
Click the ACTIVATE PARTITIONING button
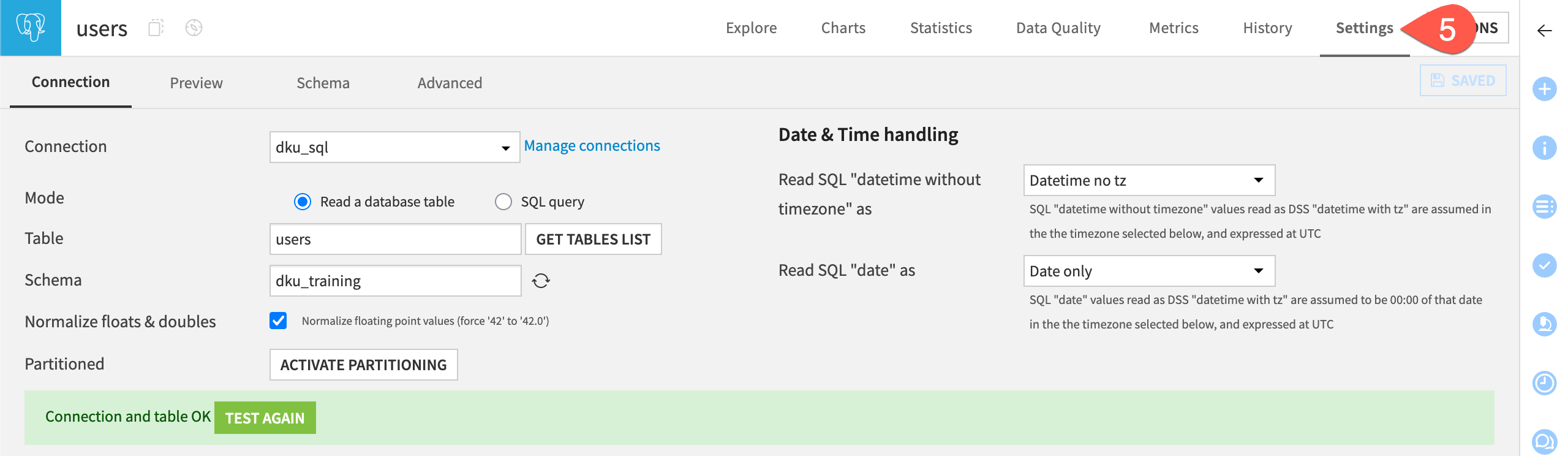[363, 365]
